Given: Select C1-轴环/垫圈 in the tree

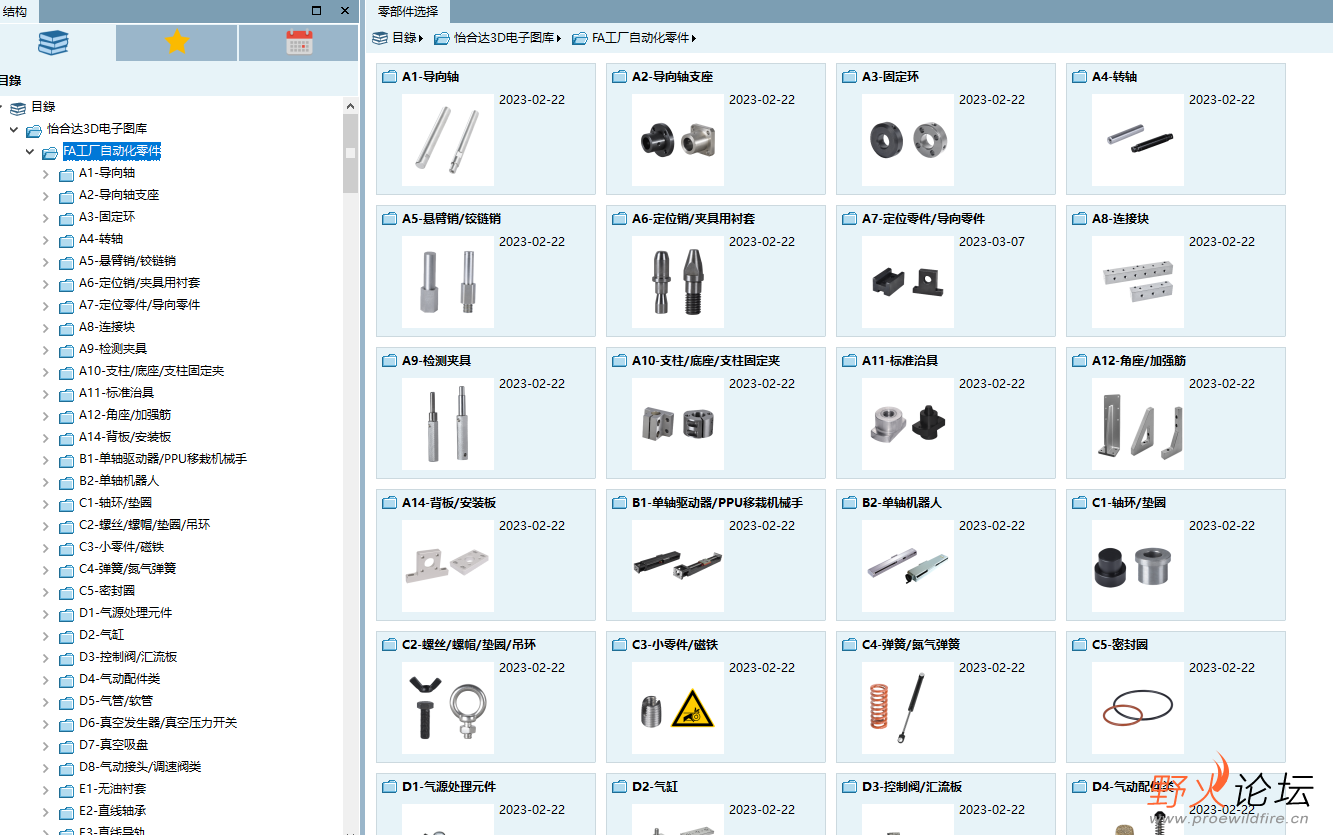Looking at the screenshot, I should [116, 503].
